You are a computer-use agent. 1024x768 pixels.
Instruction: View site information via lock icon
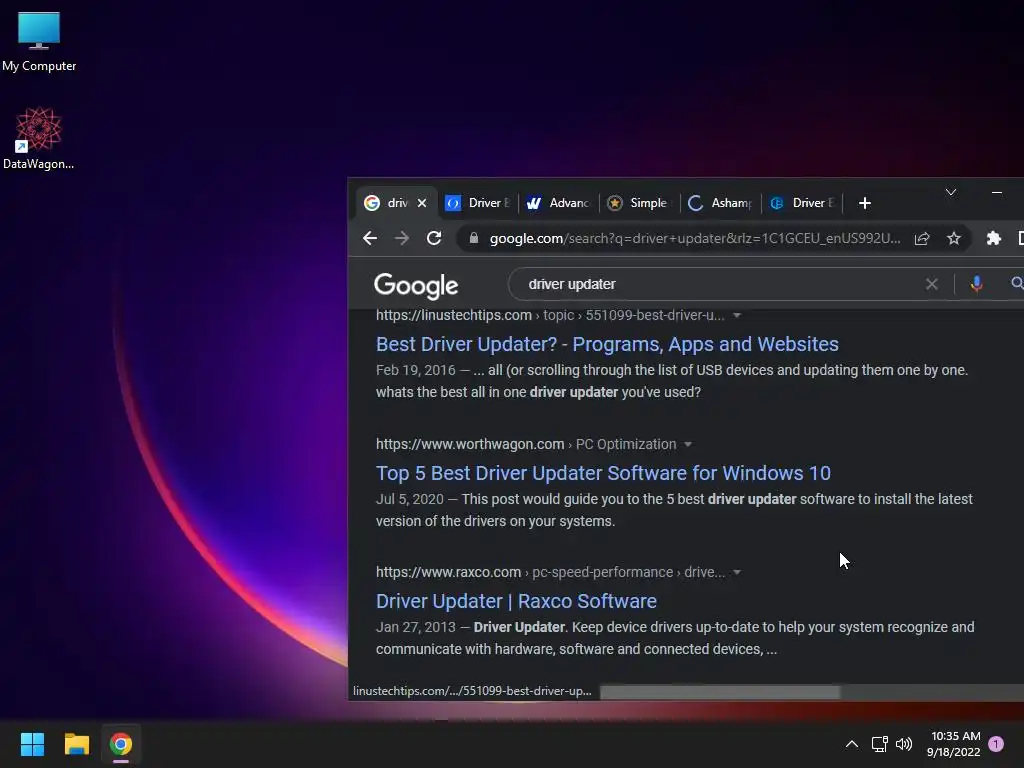[474, 238]
